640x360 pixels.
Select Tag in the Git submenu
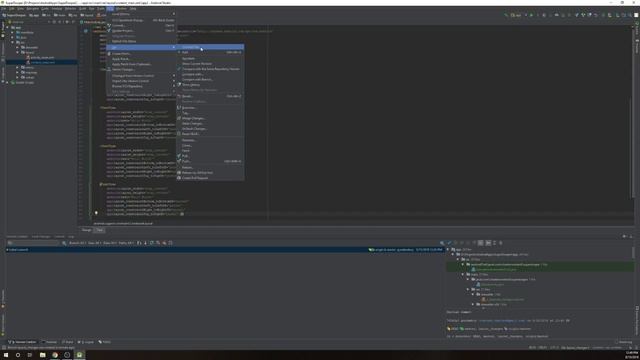[210, 113]
